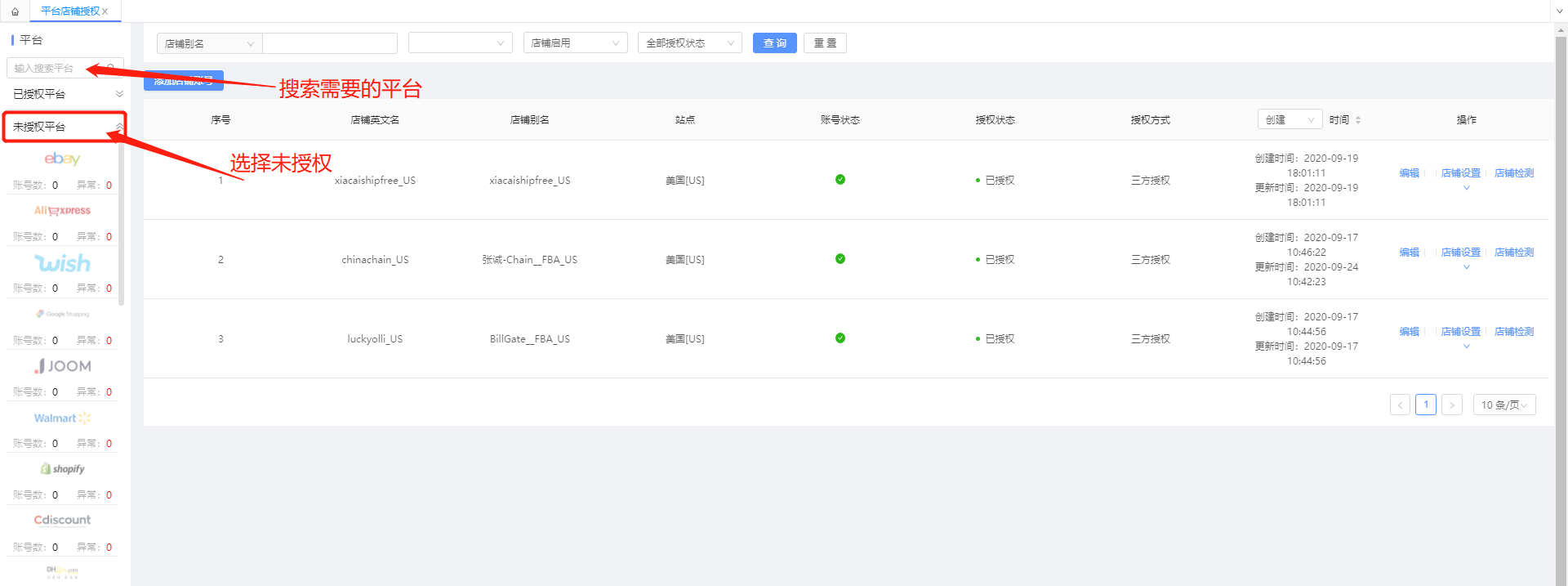Choose the Wish platform logo
1568x586 pixels.
tap(62, 263)
